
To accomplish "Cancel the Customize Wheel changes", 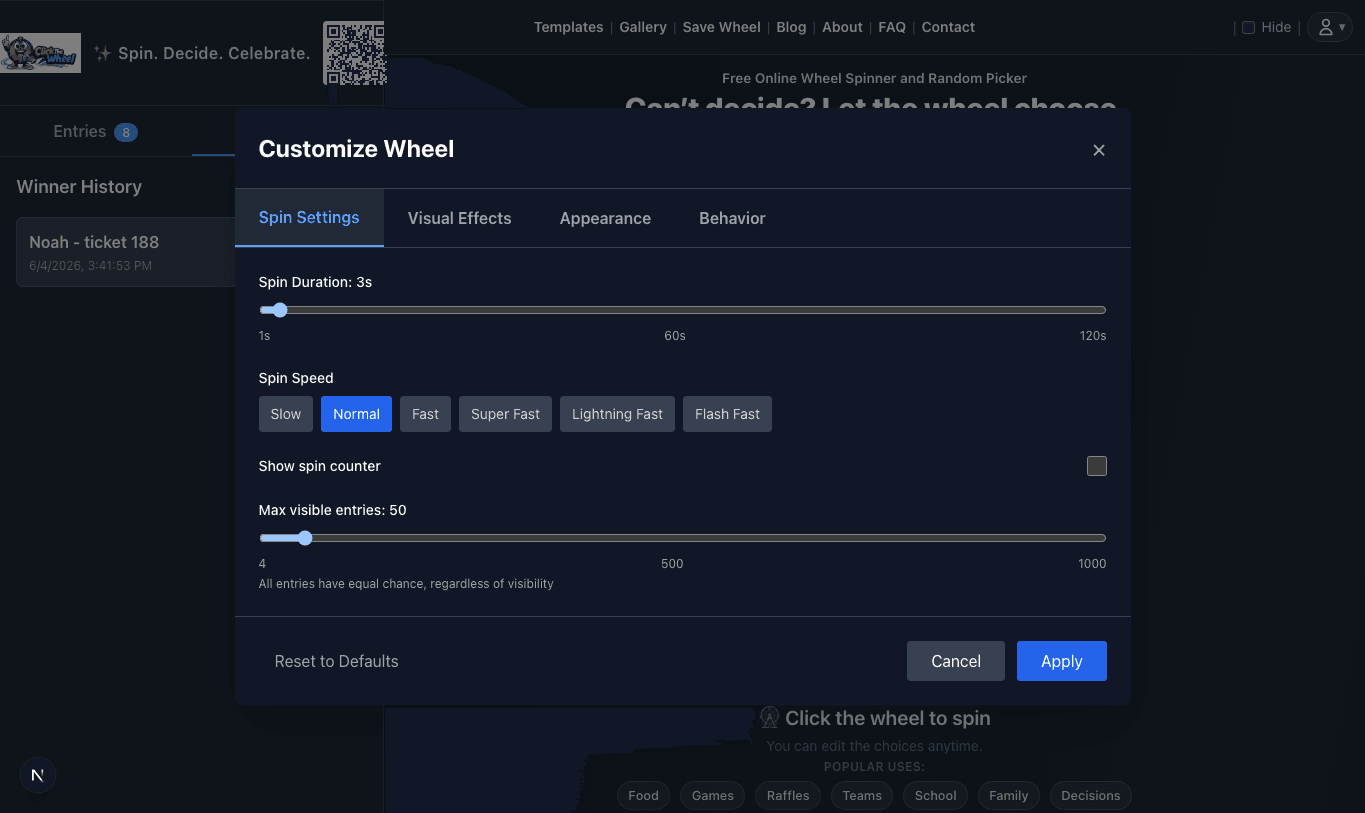I will pos(956,661).
